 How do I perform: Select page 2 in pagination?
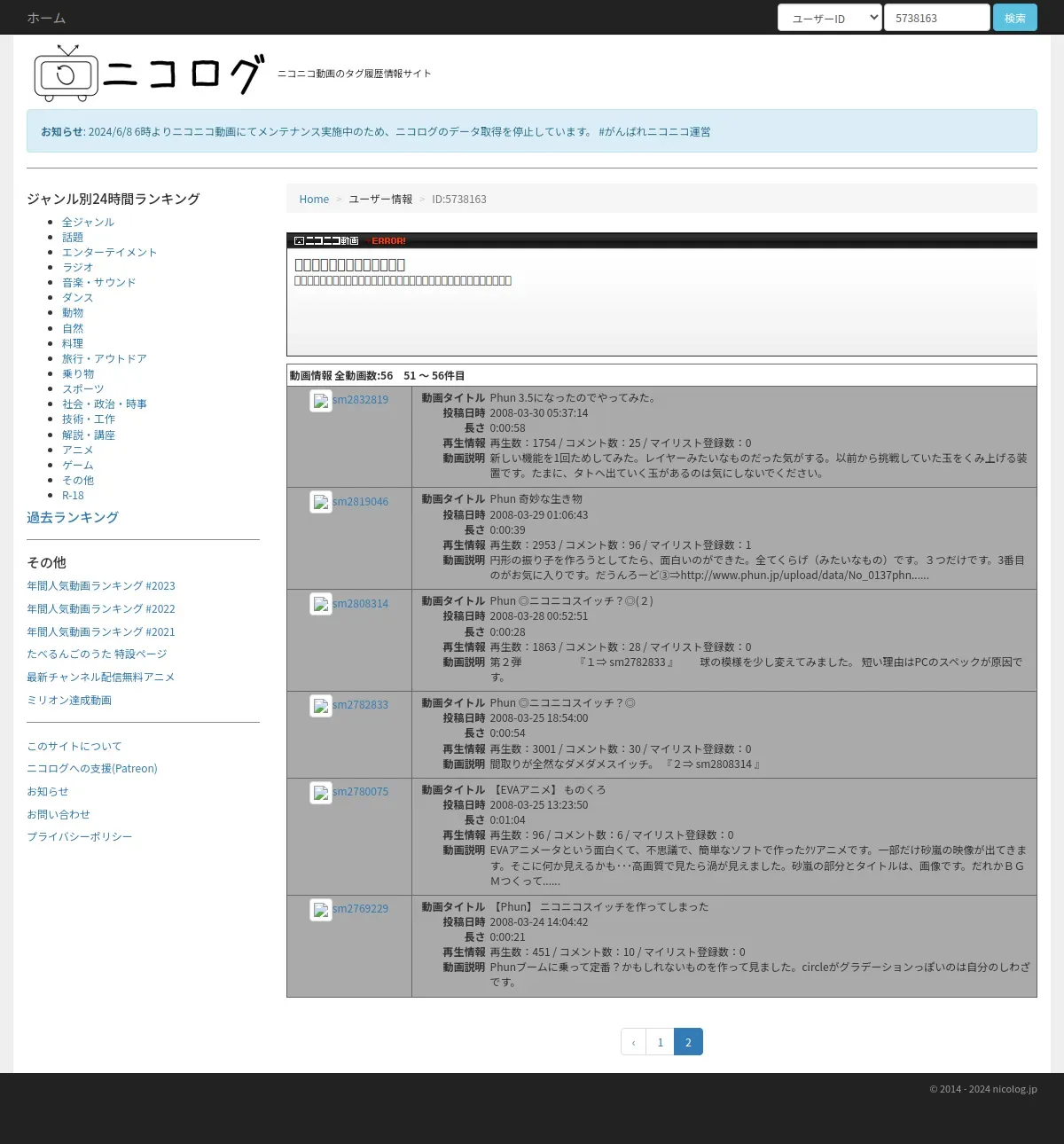[x=689, y=1042]
